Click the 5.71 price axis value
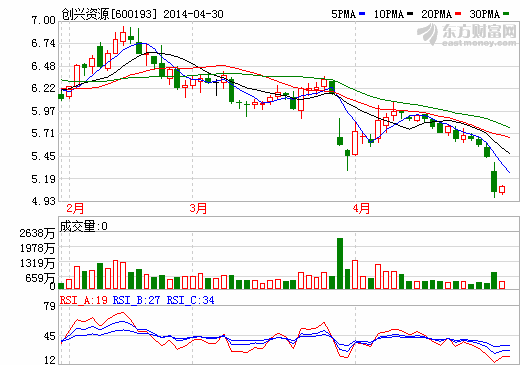The height and width of the screenshot is (365, 520). (43, 134)
